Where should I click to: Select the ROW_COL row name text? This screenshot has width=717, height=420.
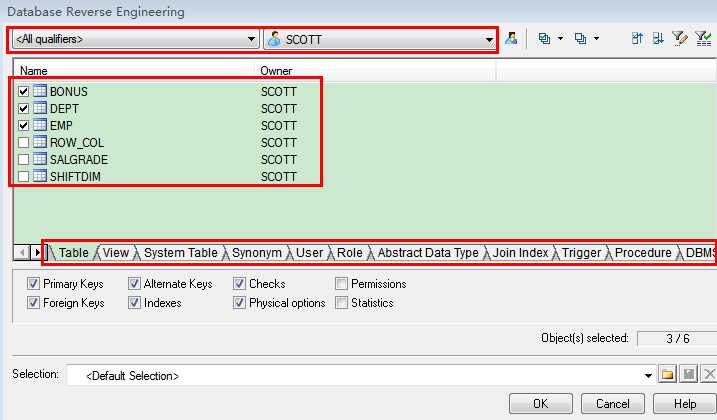coord(77,143)
